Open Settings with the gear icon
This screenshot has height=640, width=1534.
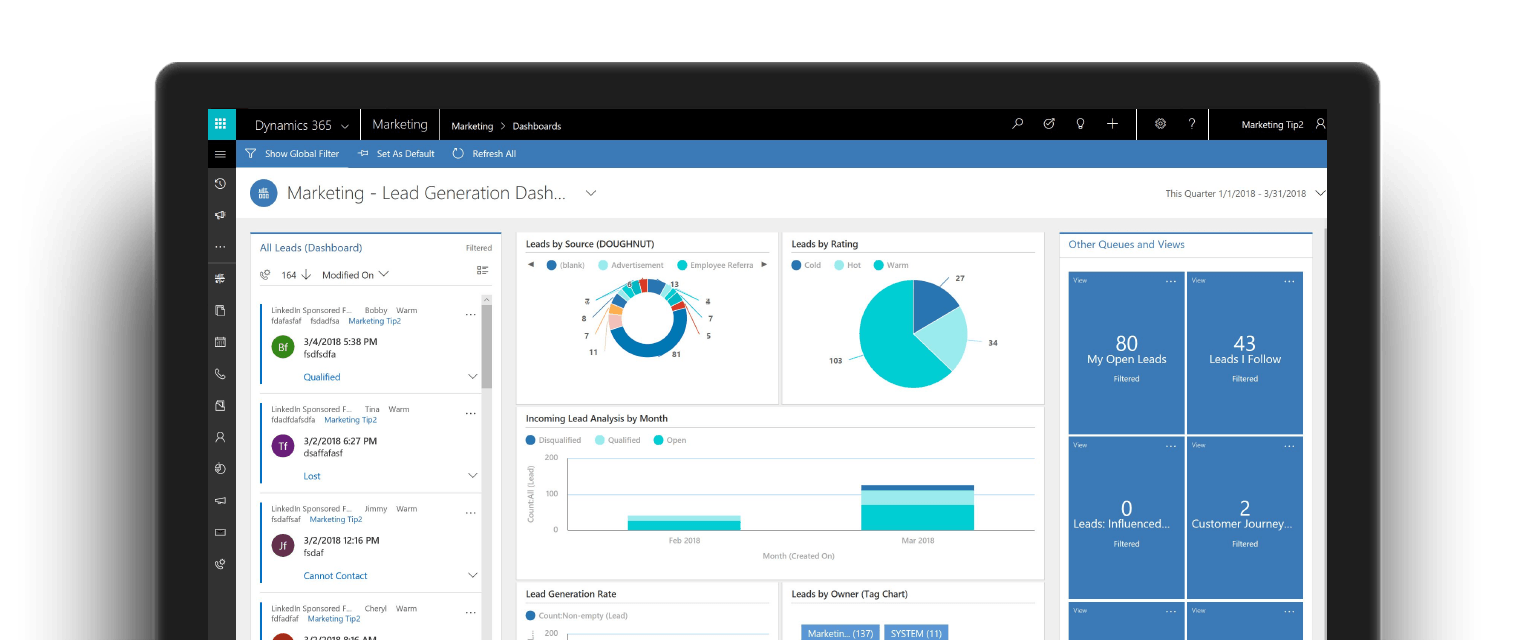1160,123
